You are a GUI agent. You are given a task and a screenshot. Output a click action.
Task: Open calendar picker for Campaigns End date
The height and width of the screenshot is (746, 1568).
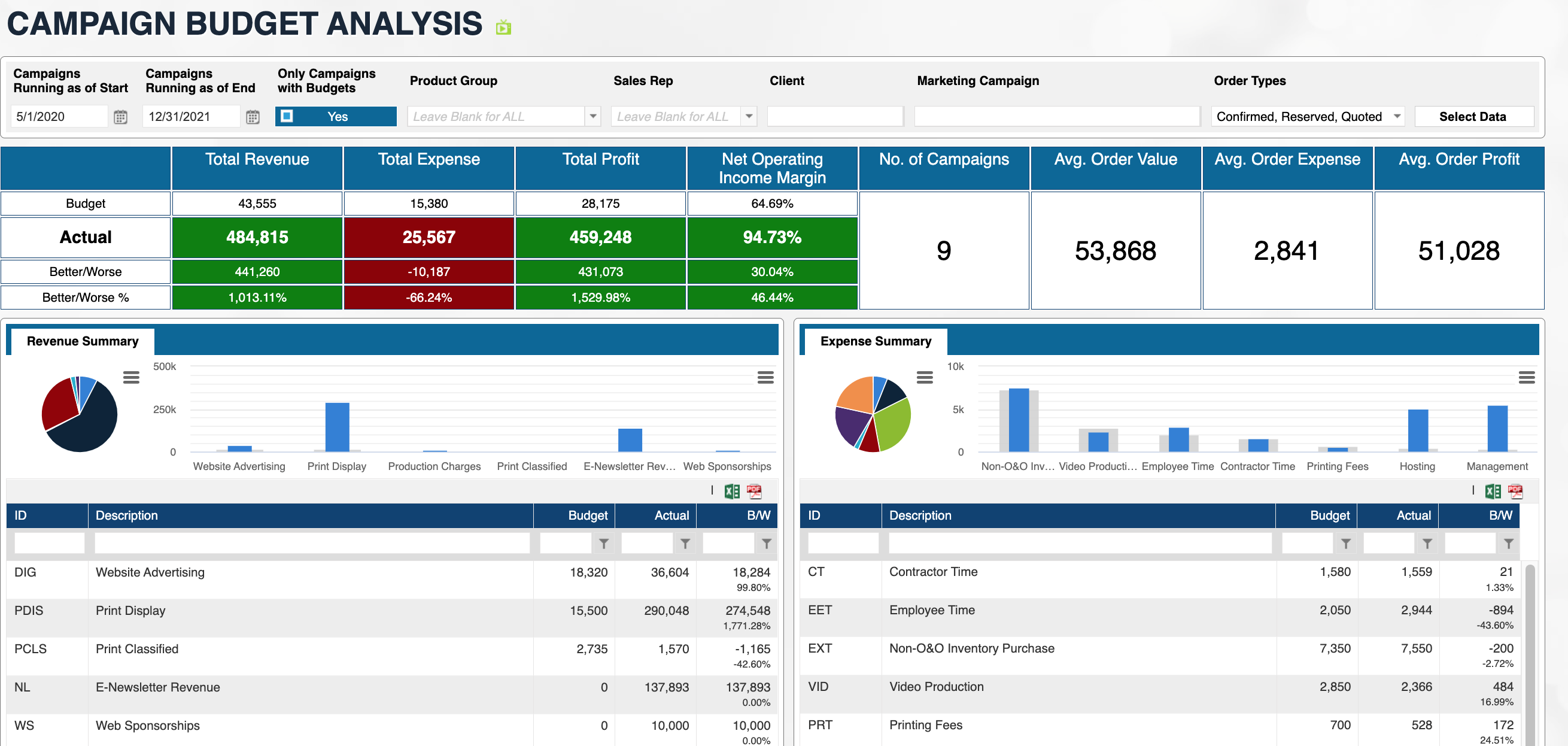click(253, 117)
